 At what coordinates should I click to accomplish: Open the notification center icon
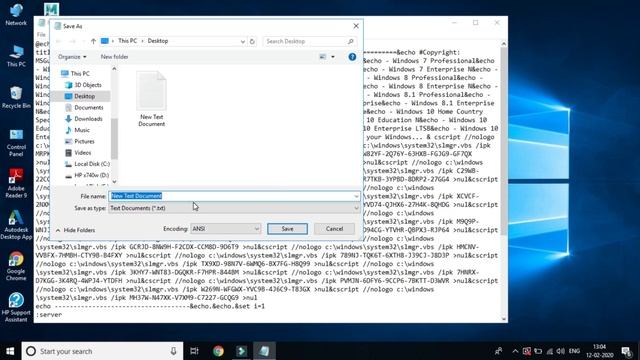pos(627,351)
